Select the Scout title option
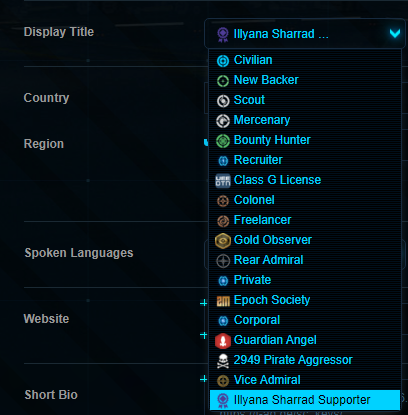Screen dimensions: 408x415 pyautogui.click(x=305, y=100)
